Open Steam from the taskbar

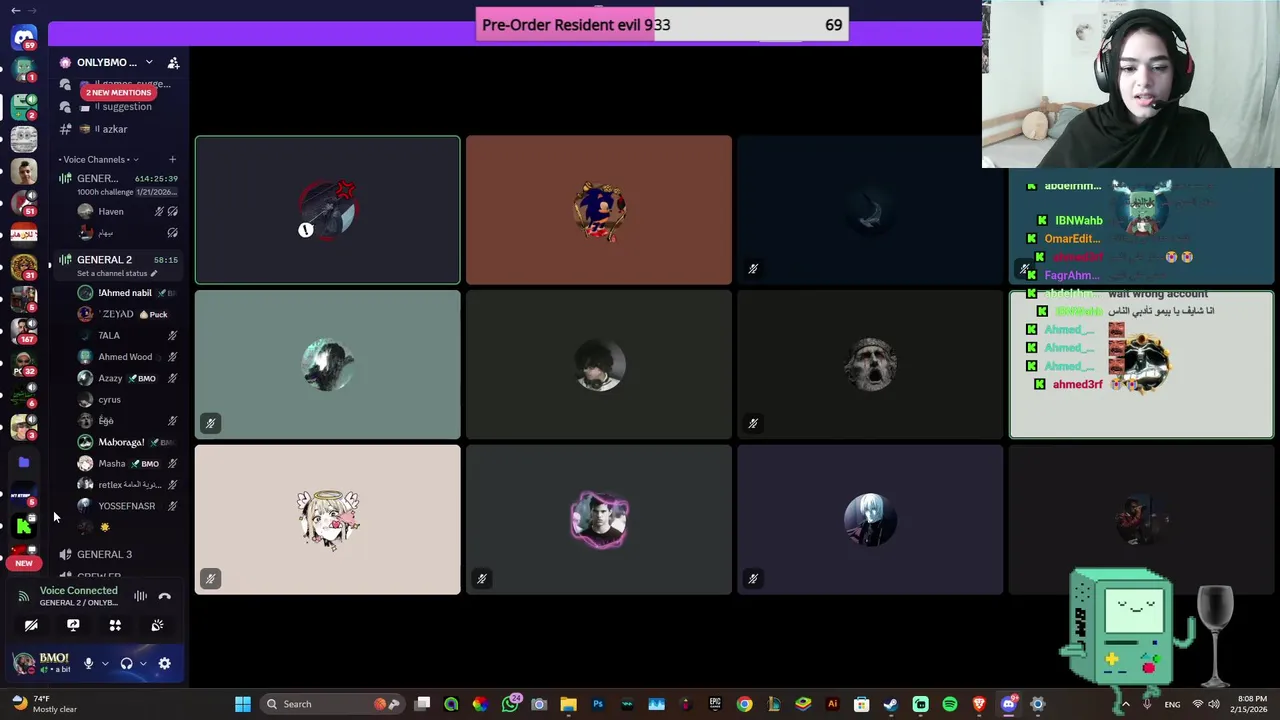[891, 704]
